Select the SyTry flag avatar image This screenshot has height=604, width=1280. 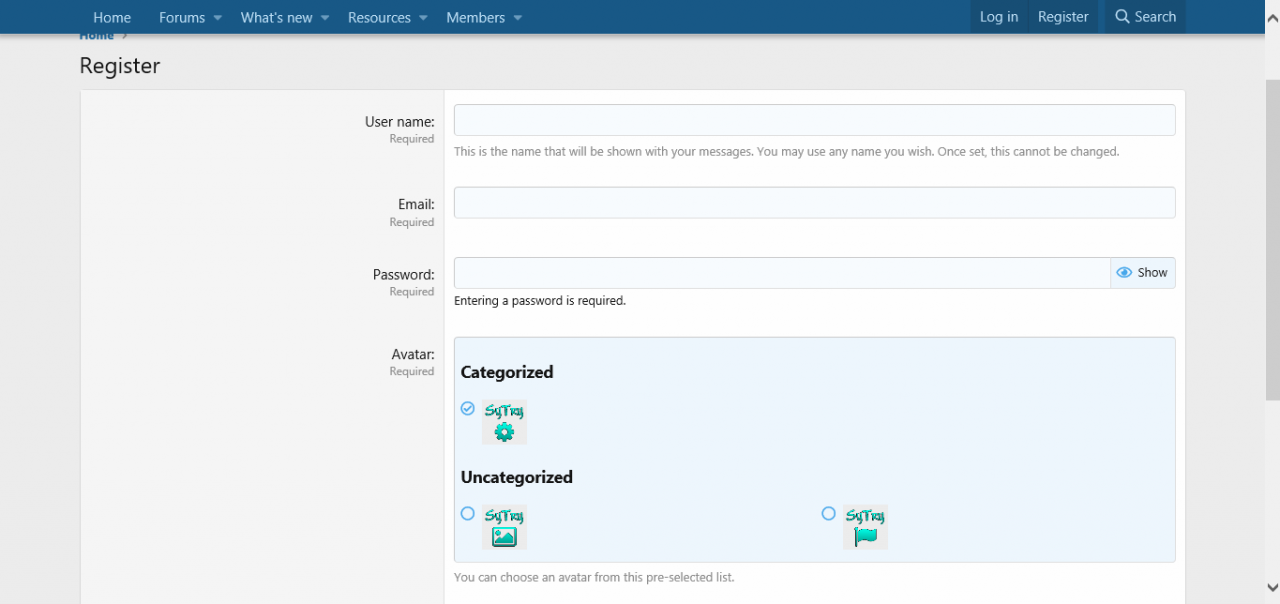(865, 527)
